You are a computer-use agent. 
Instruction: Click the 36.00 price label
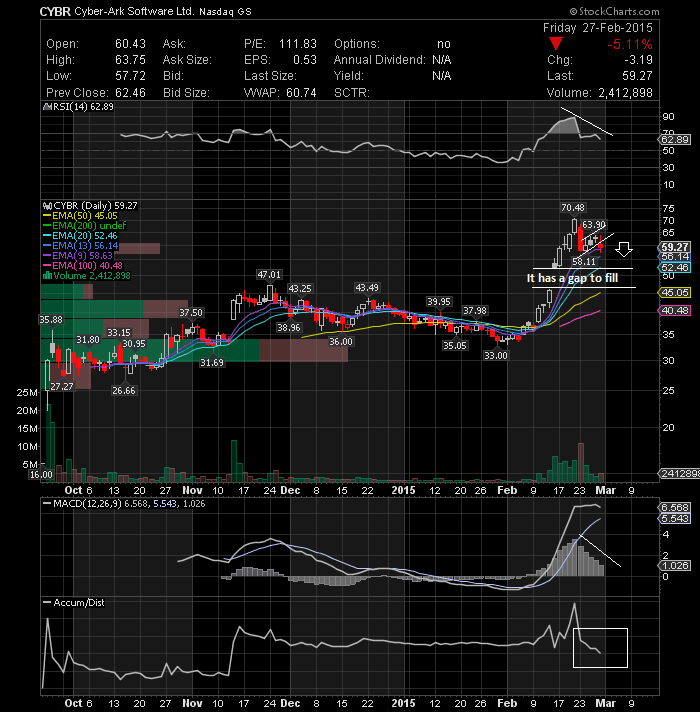pyautogui.click(x=340, y=341)
